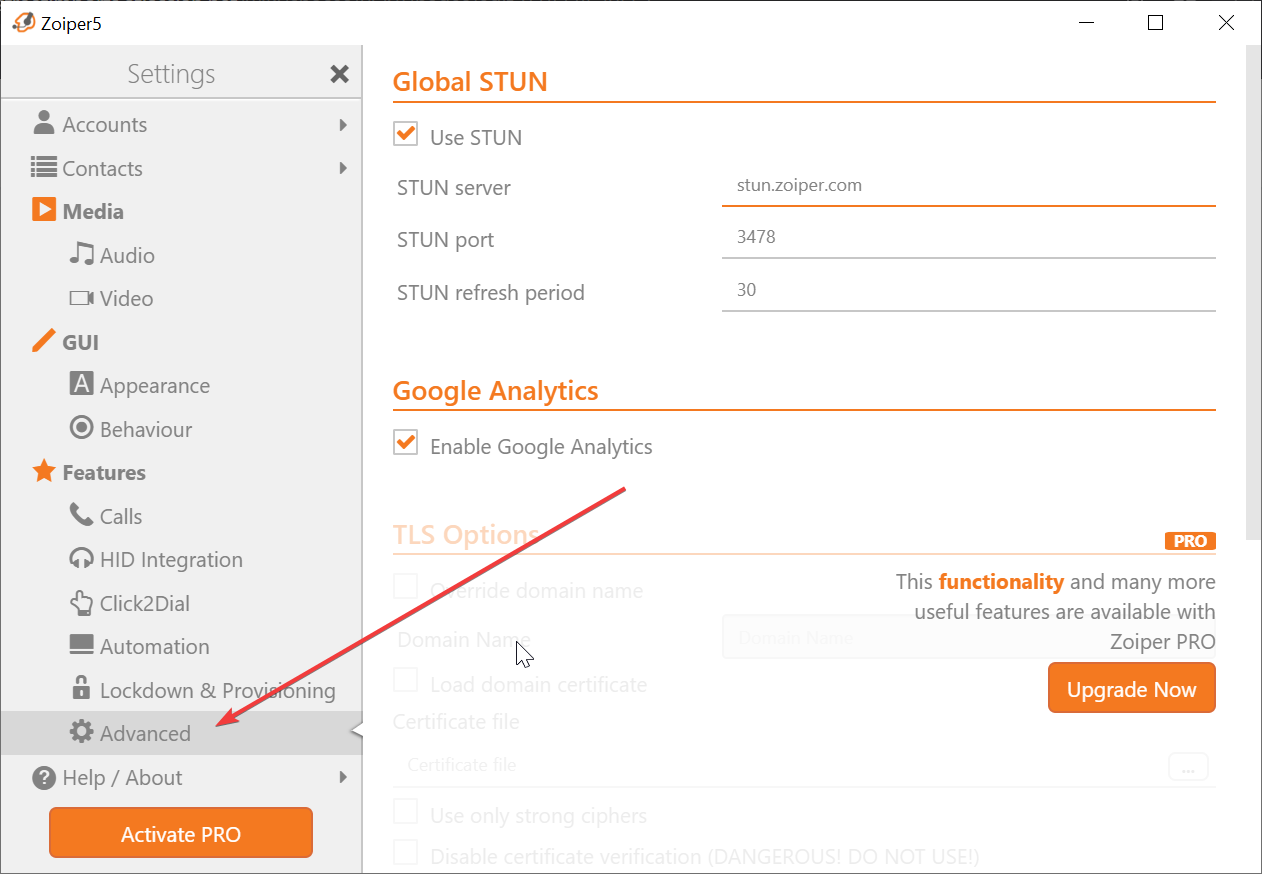Click the GUI pencil icon
The image size is (1262, 874).
[43, 341]
